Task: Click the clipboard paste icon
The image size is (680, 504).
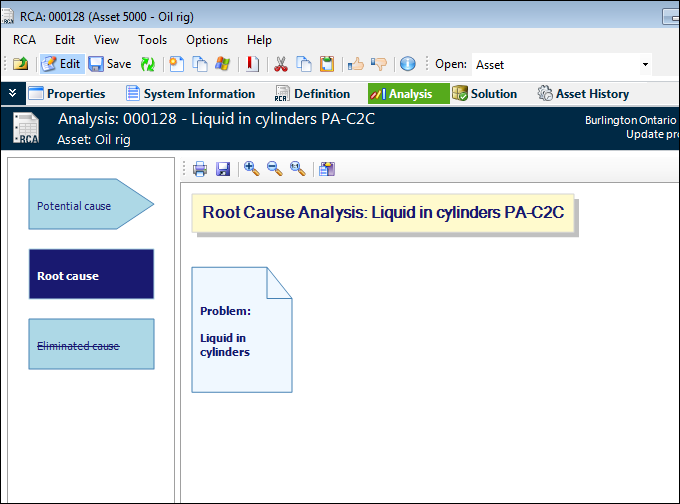Action: pos(327,64)
